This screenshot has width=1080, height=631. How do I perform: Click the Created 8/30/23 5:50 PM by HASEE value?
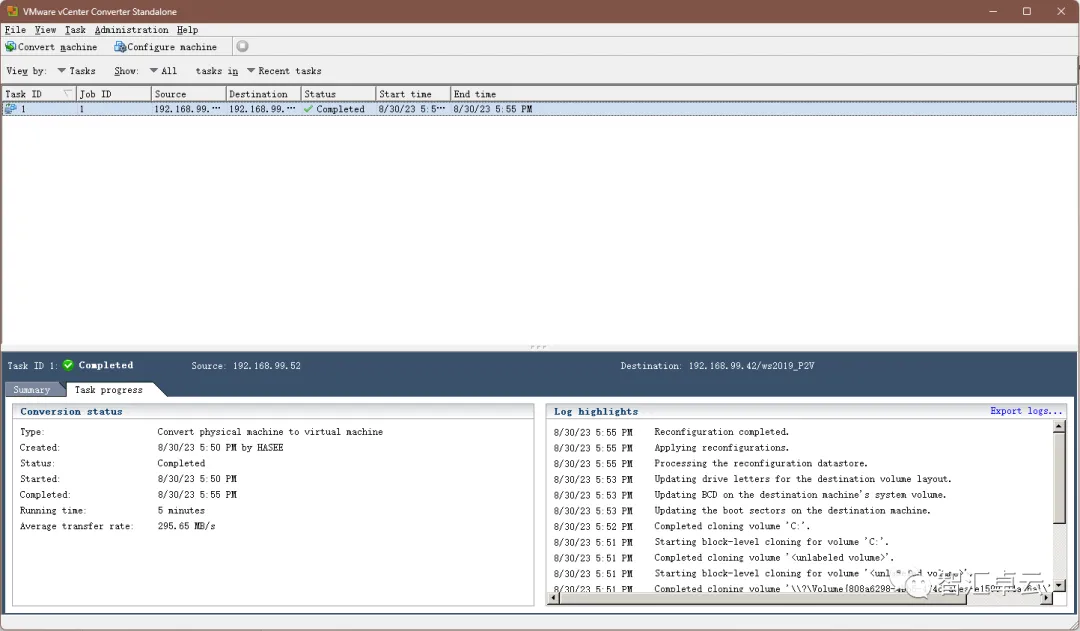pyautogui.click(x=220, y=448)
